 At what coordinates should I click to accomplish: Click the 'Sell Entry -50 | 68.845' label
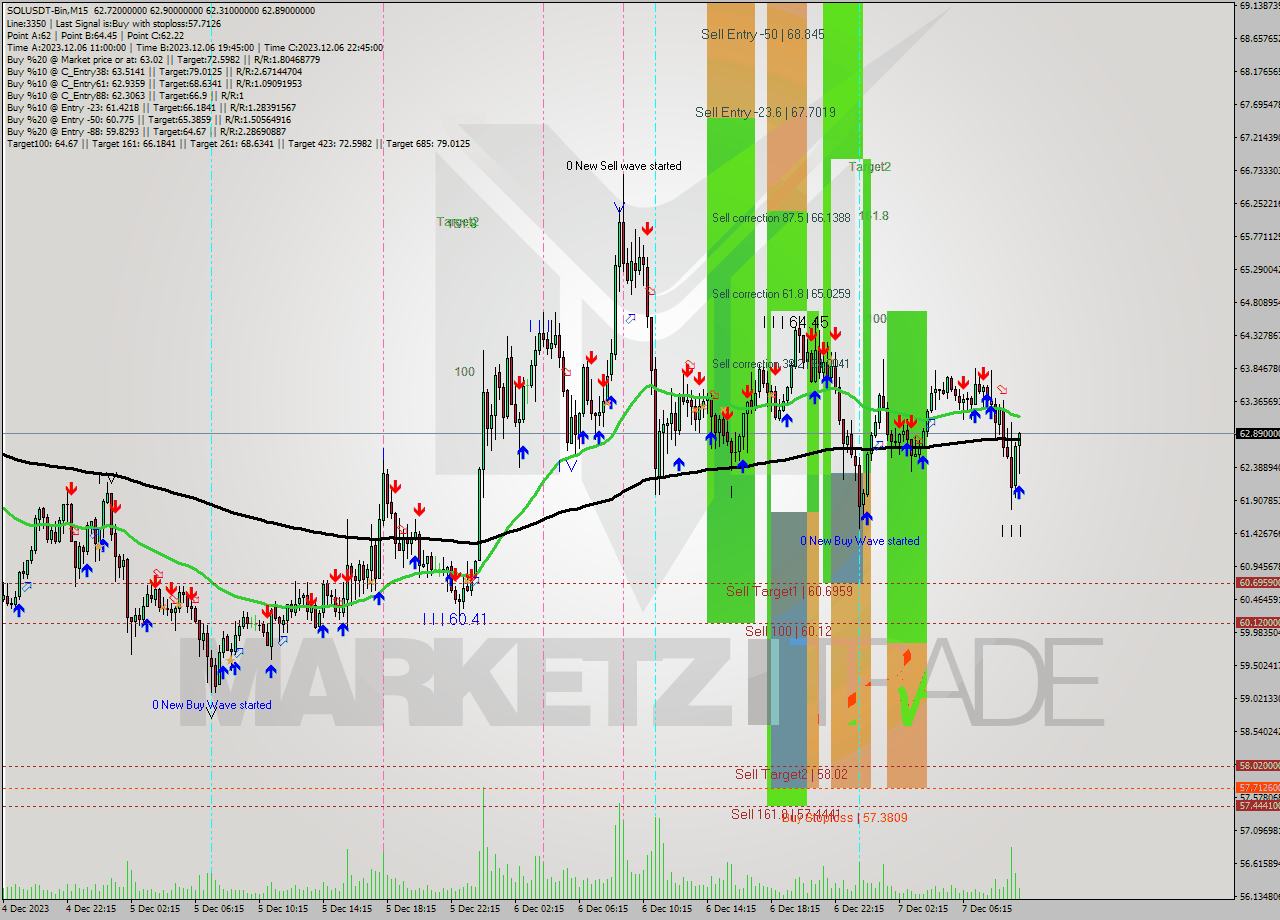coord(762,34)
